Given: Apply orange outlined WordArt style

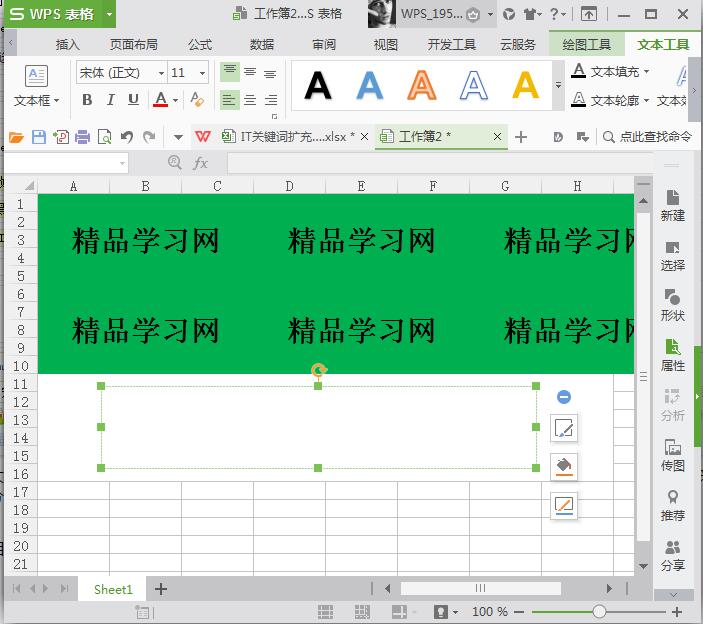Looking at the screenshot, I should pos(421,85).
